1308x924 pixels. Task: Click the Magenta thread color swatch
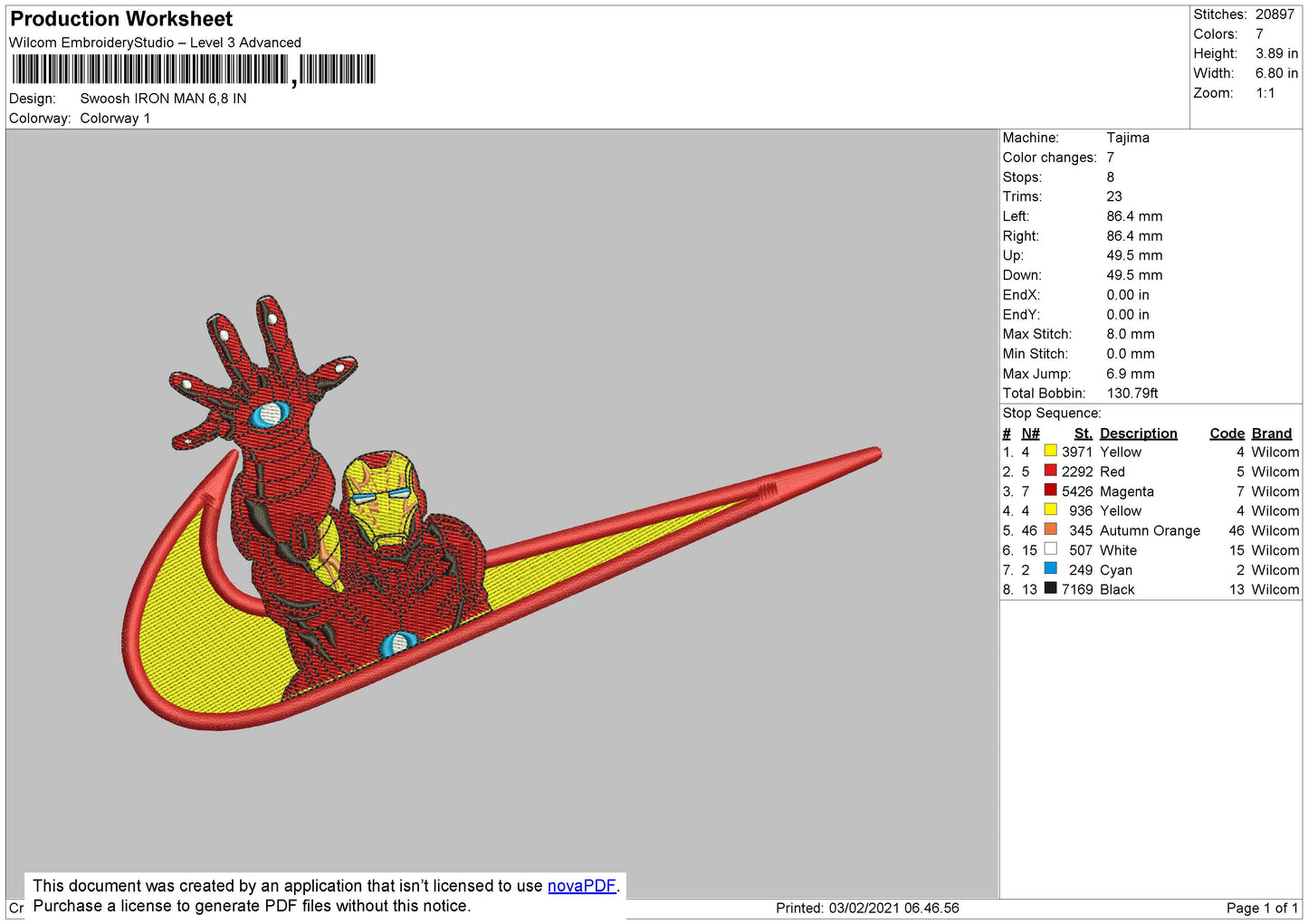tap(1050, 491)
